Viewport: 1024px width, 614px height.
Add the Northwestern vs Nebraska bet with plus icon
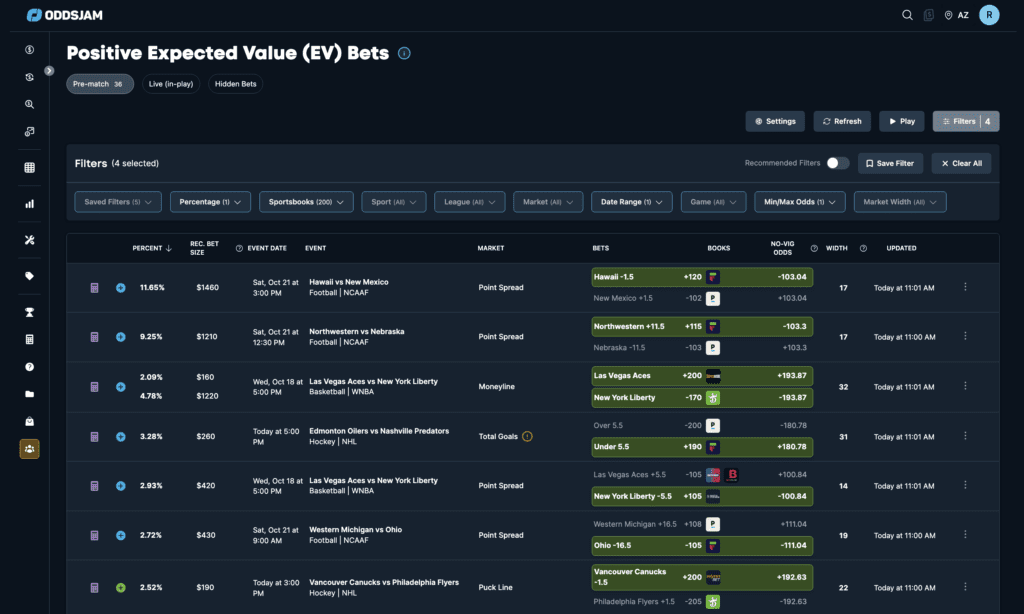coord(121,337)
